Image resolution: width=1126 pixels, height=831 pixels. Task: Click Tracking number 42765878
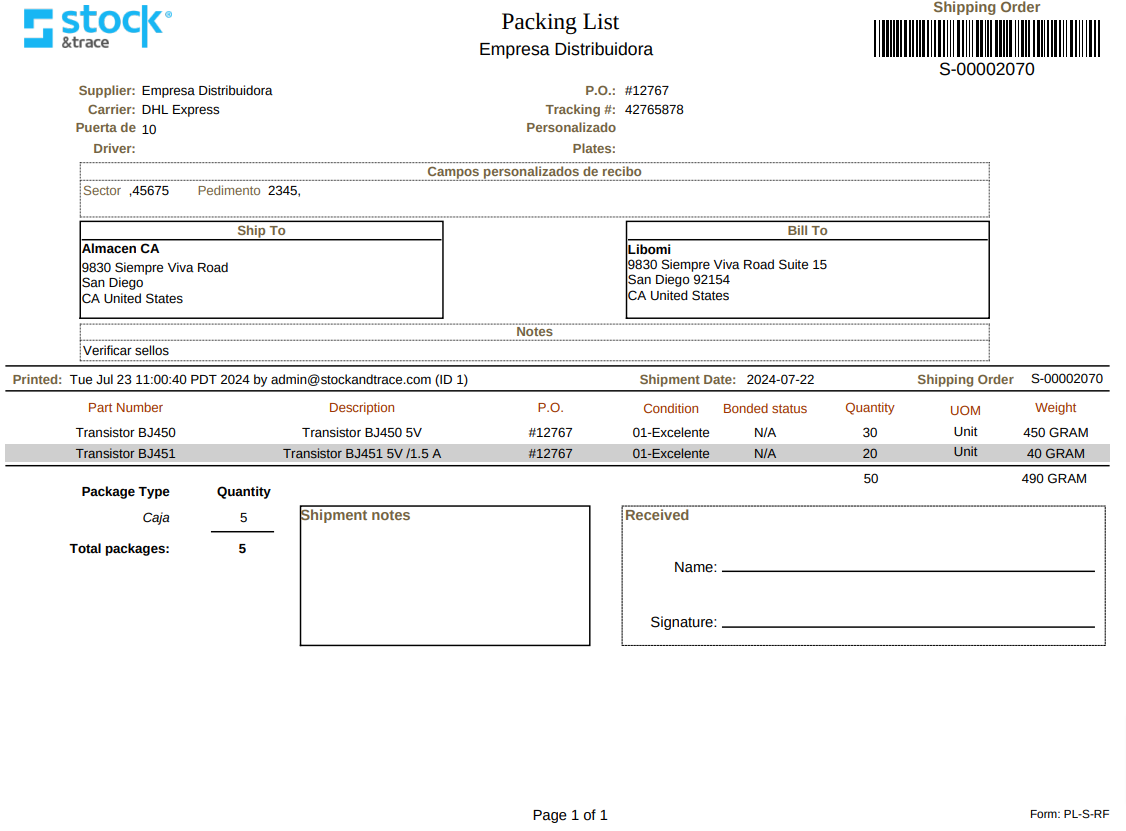[654, 110]
